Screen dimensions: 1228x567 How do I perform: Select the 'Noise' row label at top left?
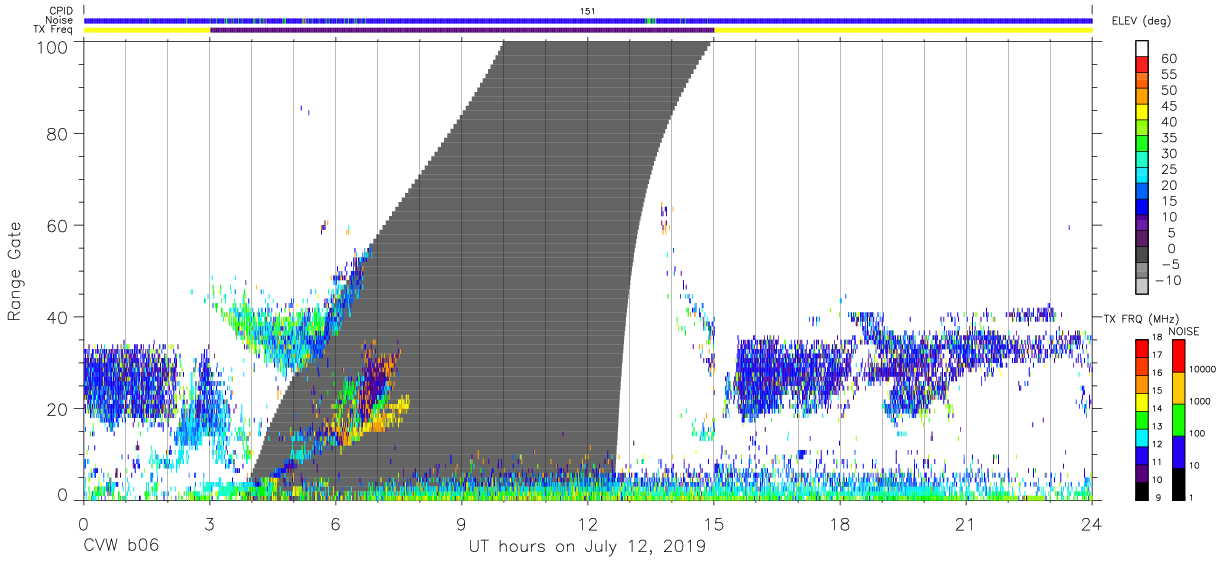point(60,20)
